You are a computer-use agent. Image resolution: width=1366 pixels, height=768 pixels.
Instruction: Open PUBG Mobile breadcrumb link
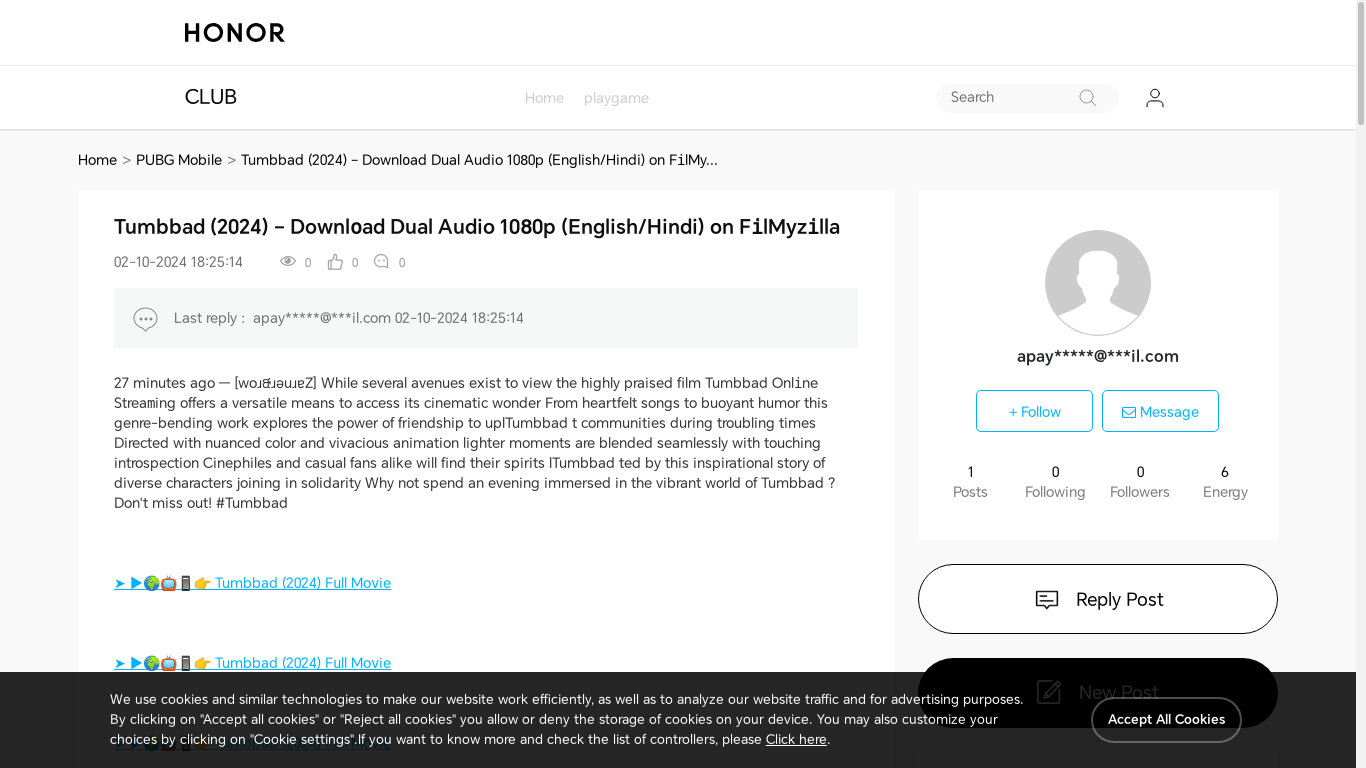point(179,160)
